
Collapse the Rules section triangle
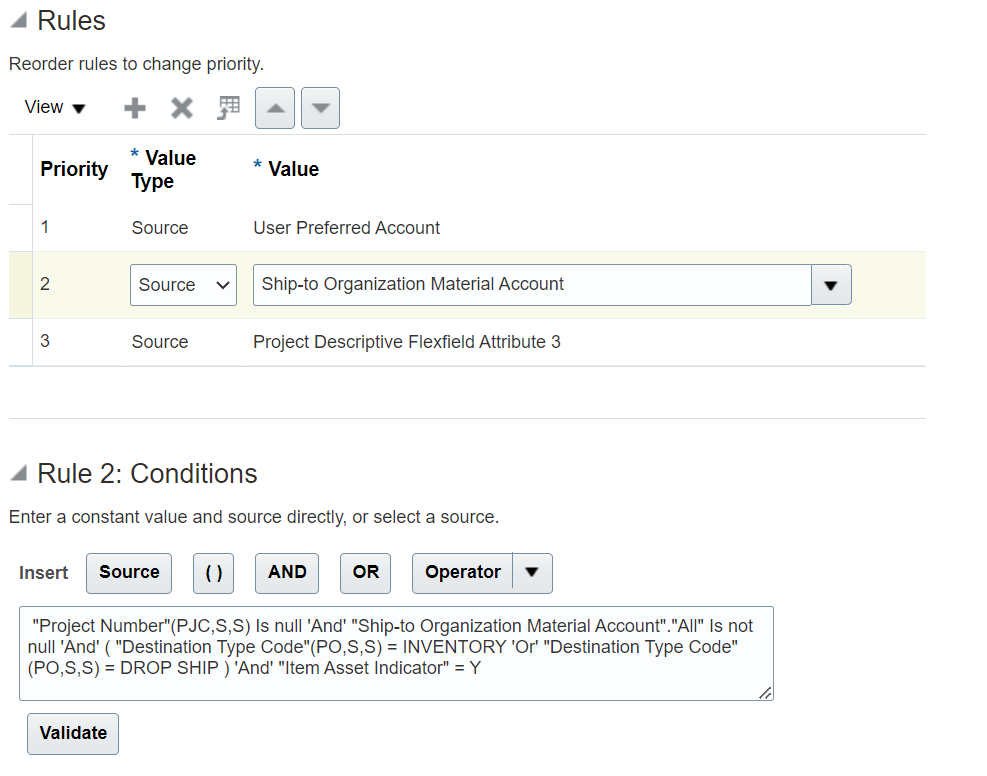coord(20,21)
